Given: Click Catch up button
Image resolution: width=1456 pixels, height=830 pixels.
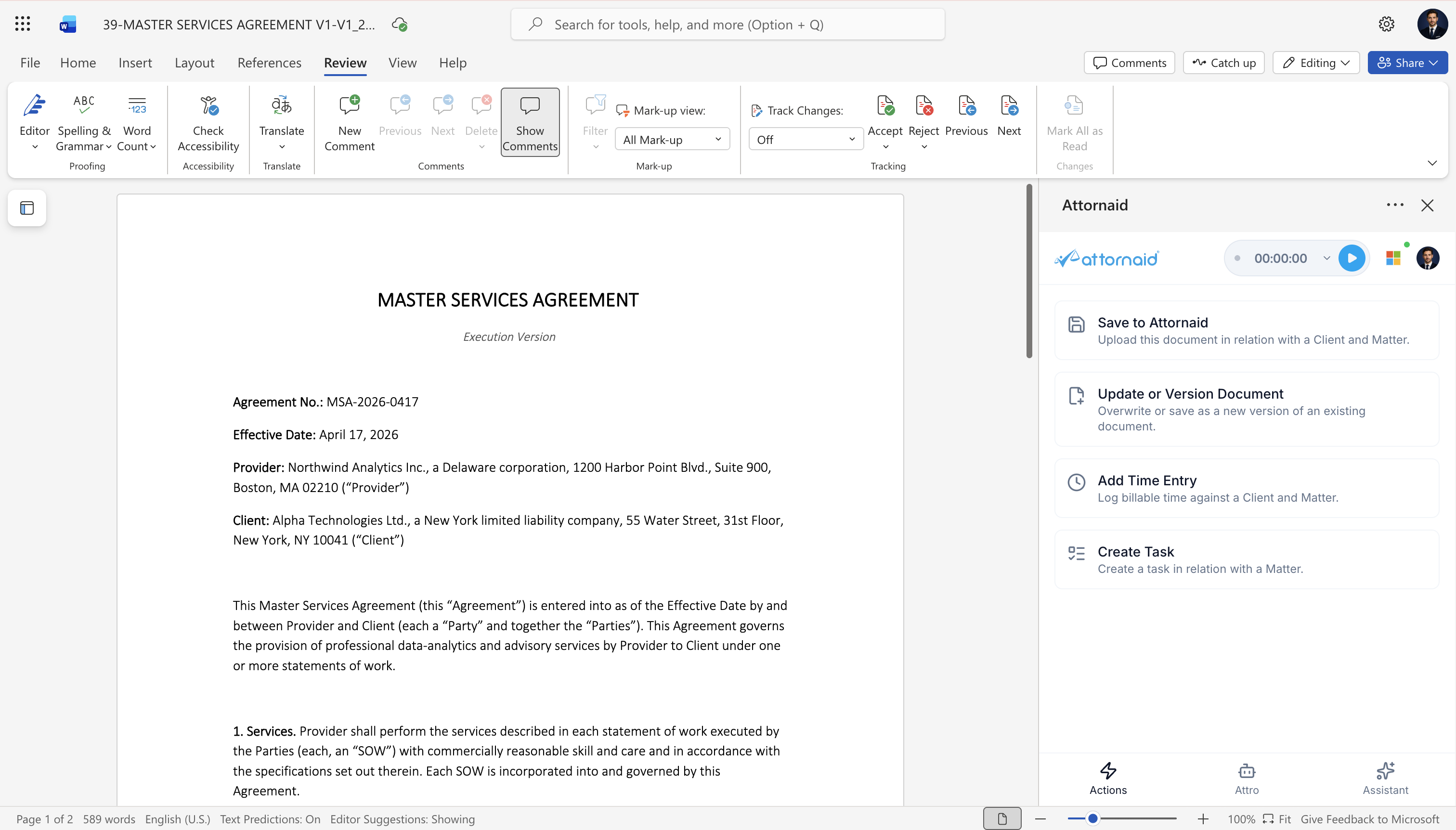Looking at the screenshot, I should [x=1223, y=63].
